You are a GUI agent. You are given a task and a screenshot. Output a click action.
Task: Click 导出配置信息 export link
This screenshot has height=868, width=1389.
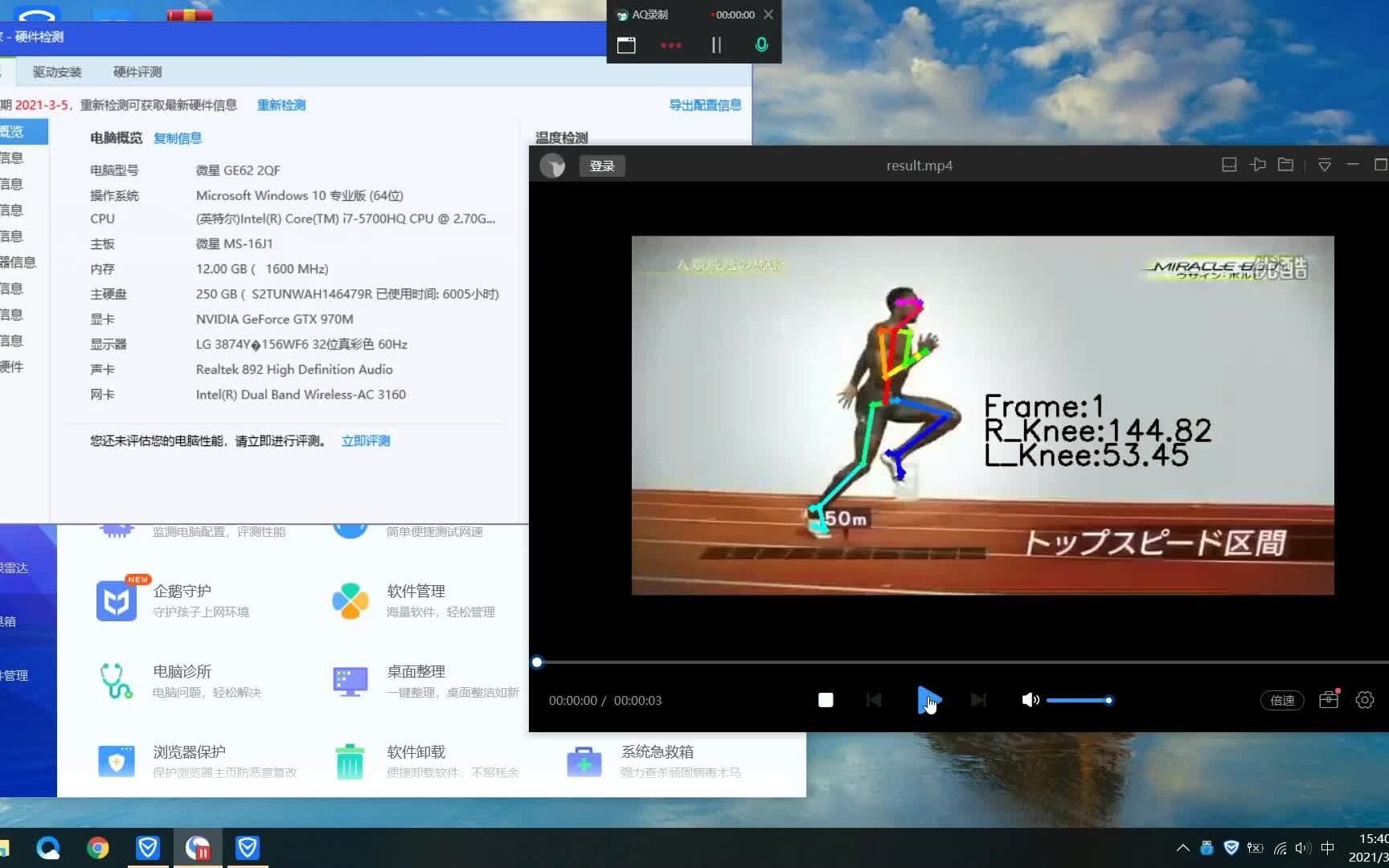[x=705, y=105]
